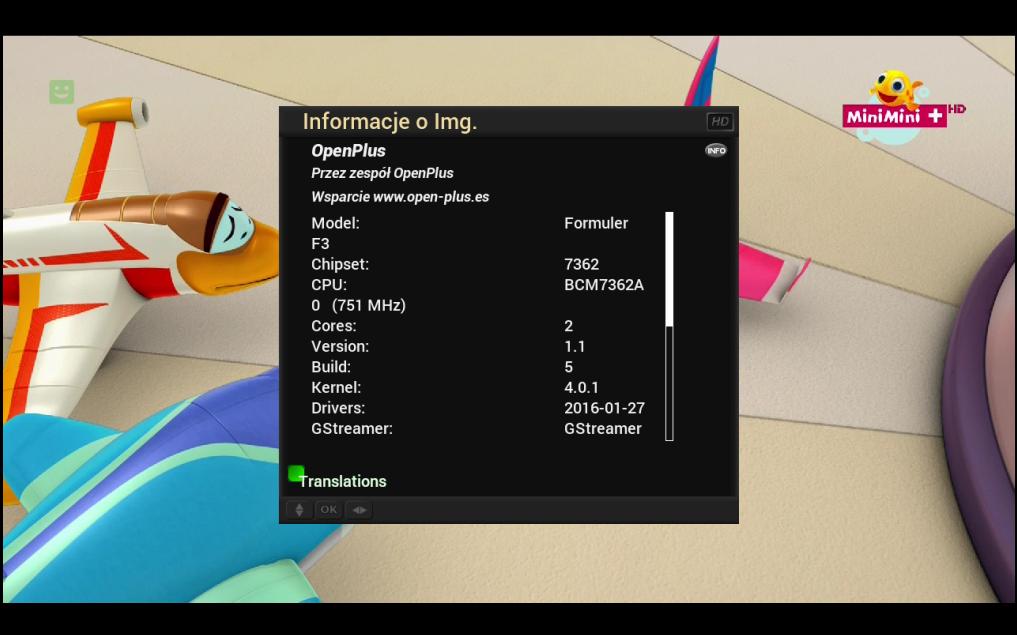
Task: Click the up/down arrows key icon
Action: [299, 510]
